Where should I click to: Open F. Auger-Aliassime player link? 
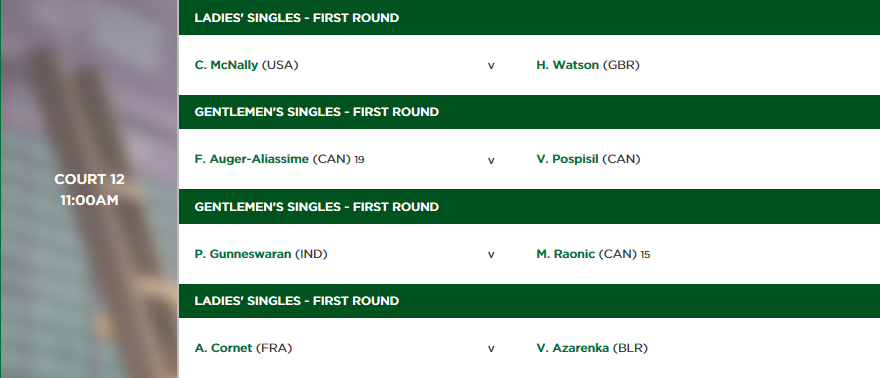pos(251,159)
